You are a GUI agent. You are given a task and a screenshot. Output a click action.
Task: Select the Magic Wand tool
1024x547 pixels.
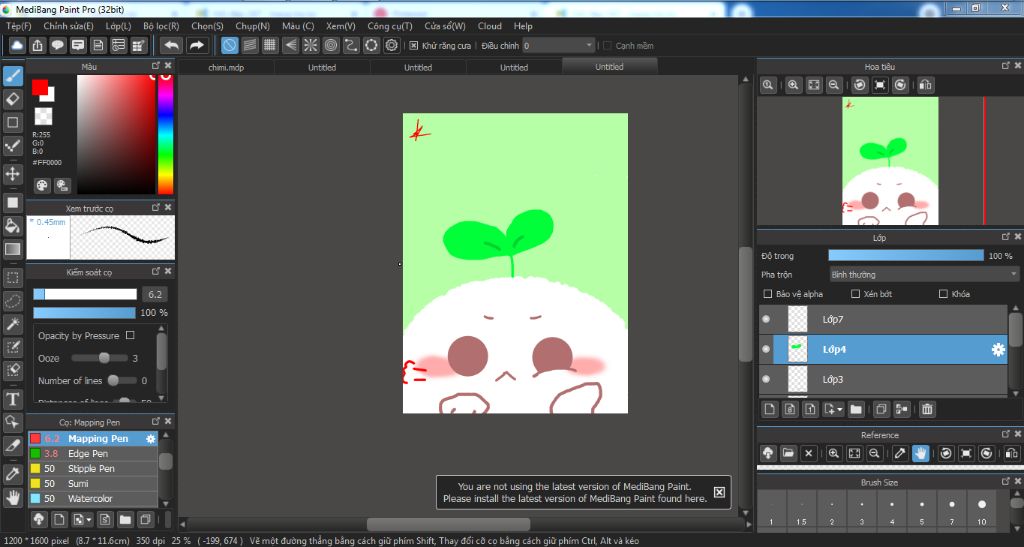pos(12,324)
